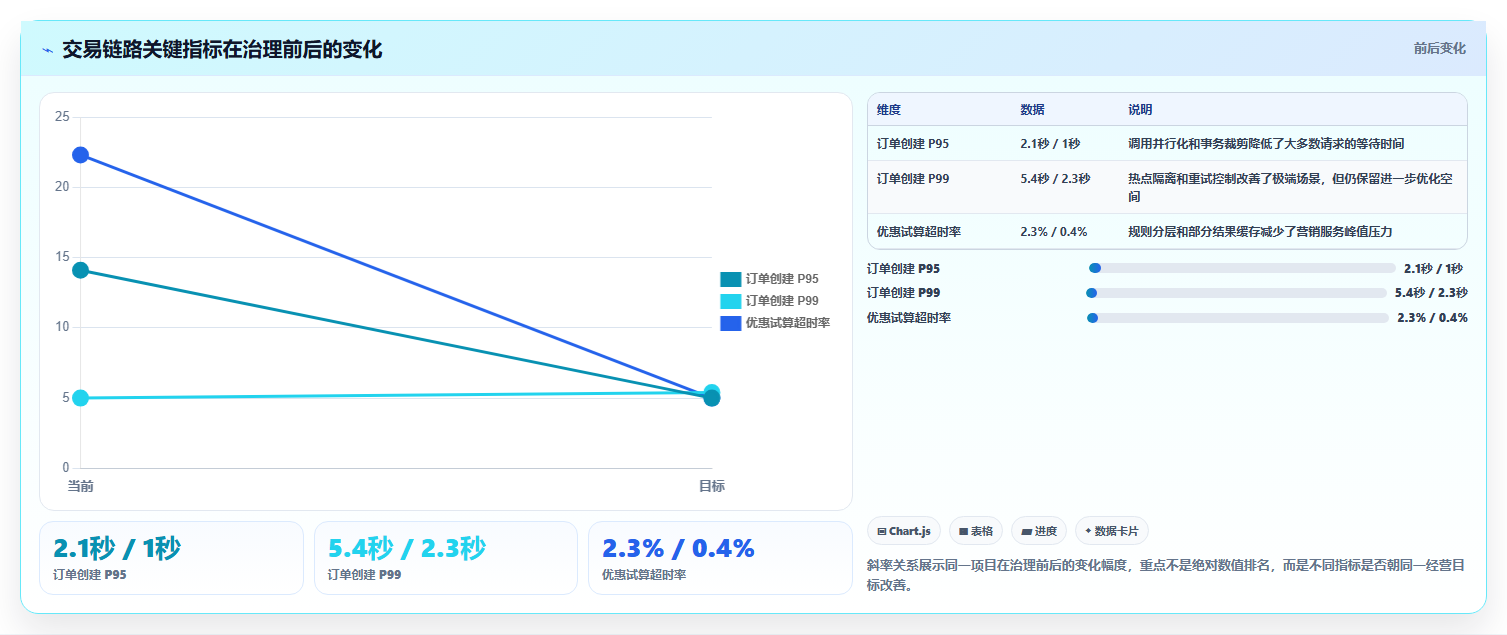
Task: Open the 5.4秒 / 2.3秒 data card
Action: [446, 558]
